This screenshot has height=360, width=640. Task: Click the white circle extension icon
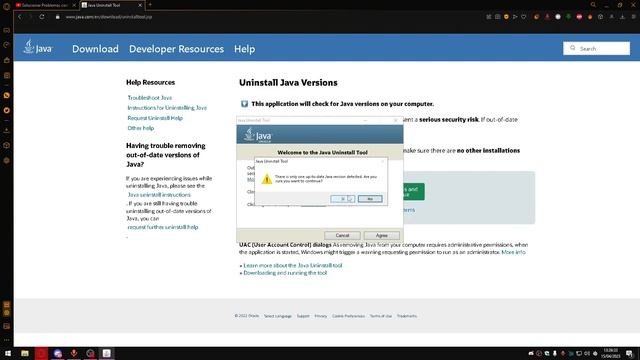pyautogui.click(x=558, y=17)
